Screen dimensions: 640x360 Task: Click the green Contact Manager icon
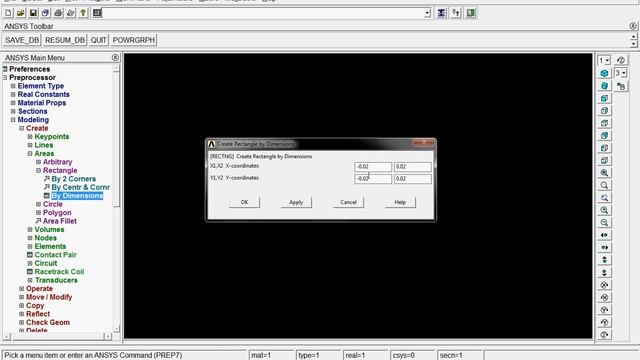471,13
